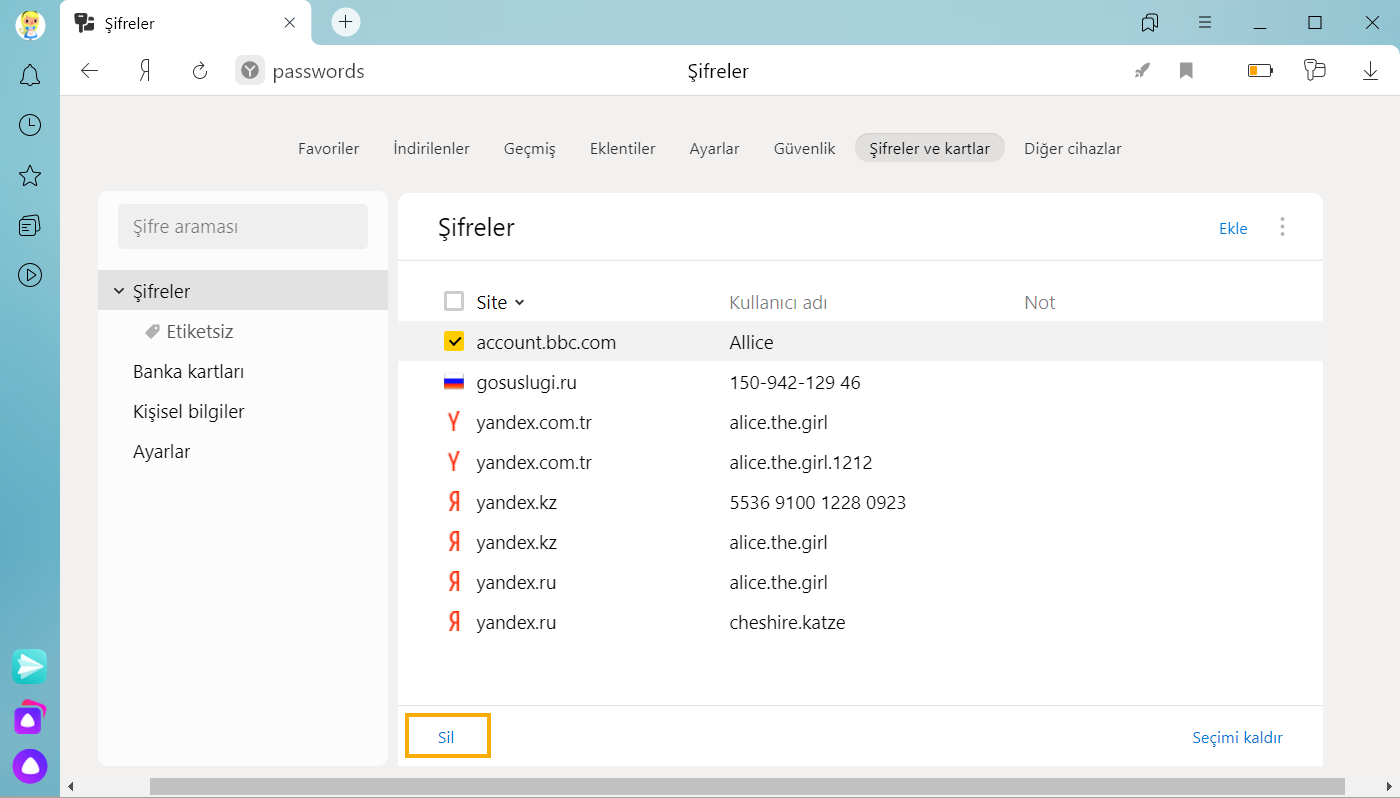
Task: Open the Alice chat app icon
Action: (x=30, y=717)
